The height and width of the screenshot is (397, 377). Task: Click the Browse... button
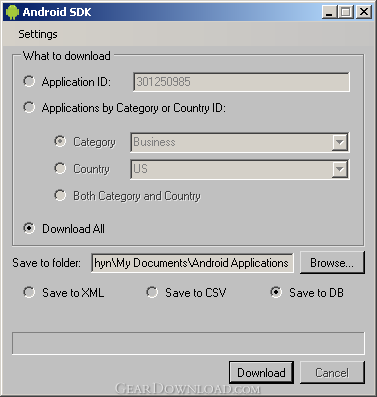click(332, 263)
